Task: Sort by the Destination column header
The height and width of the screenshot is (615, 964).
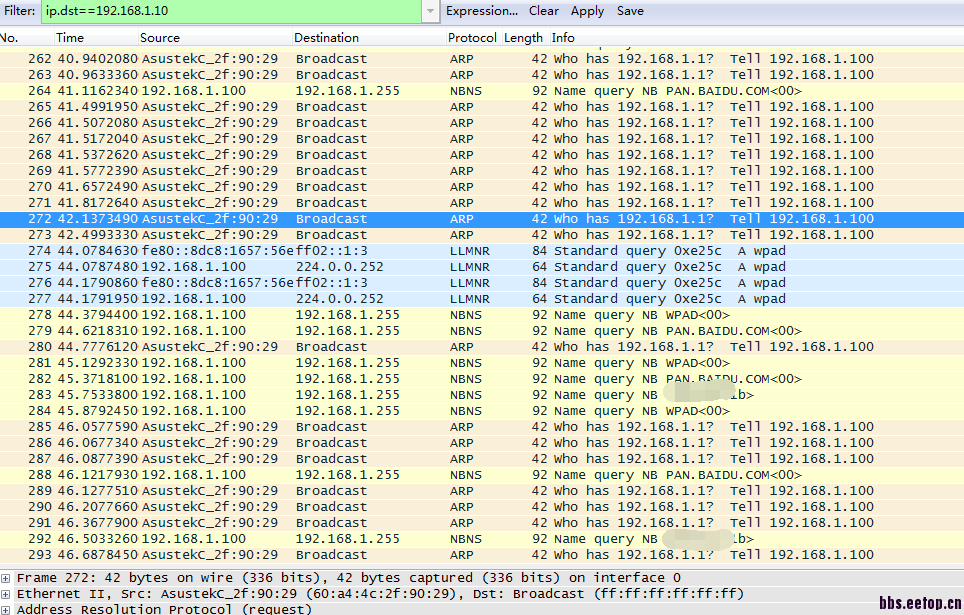Action: (369, 38)
